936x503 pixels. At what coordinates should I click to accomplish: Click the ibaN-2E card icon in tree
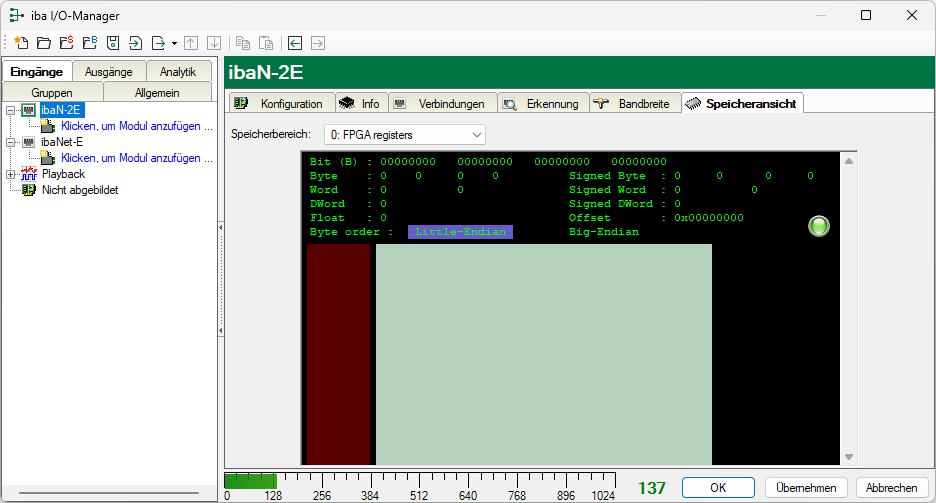click(29, 110)
